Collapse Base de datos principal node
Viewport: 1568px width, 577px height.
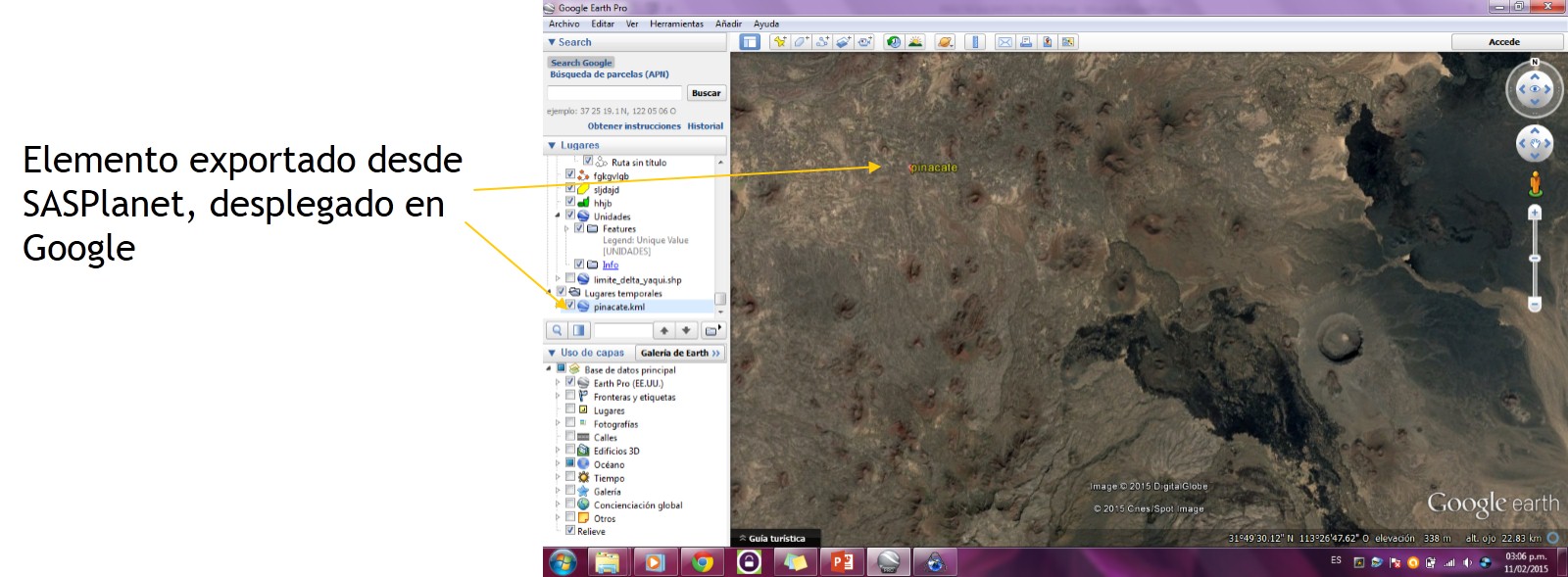point(549,369)
